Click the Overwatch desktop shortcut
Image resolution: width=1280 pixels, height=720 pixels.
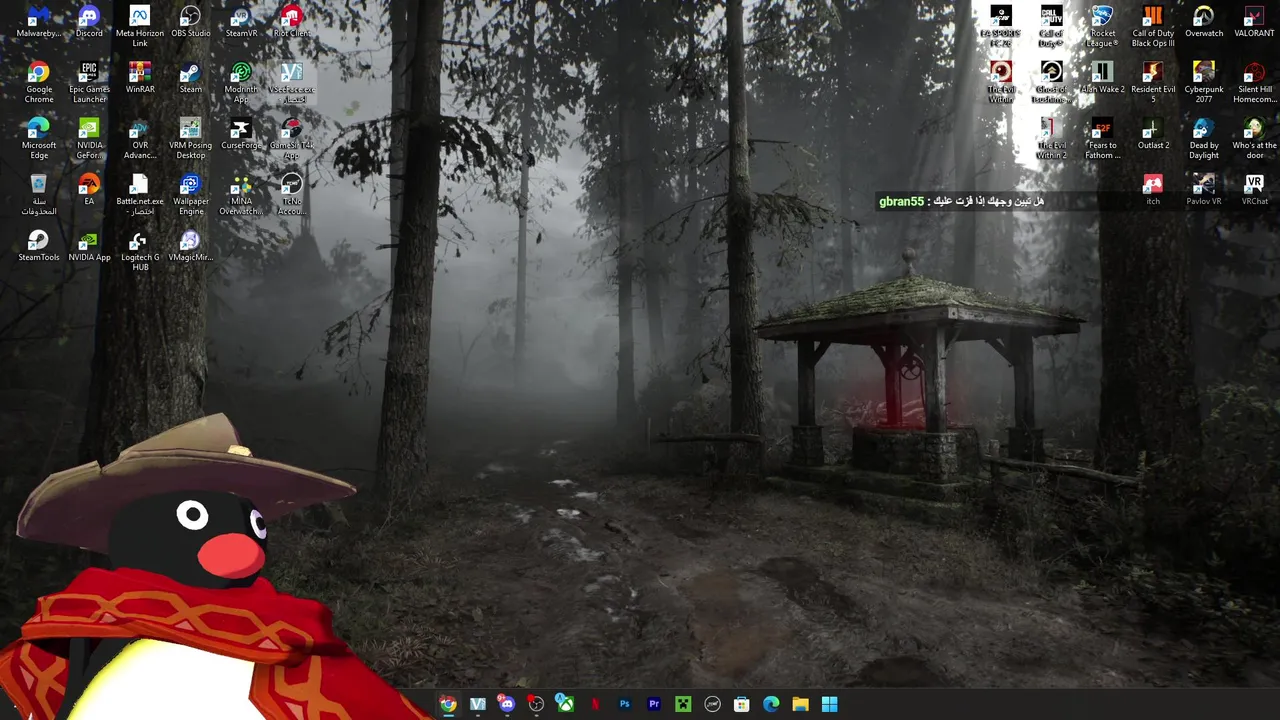point(1204,23)
